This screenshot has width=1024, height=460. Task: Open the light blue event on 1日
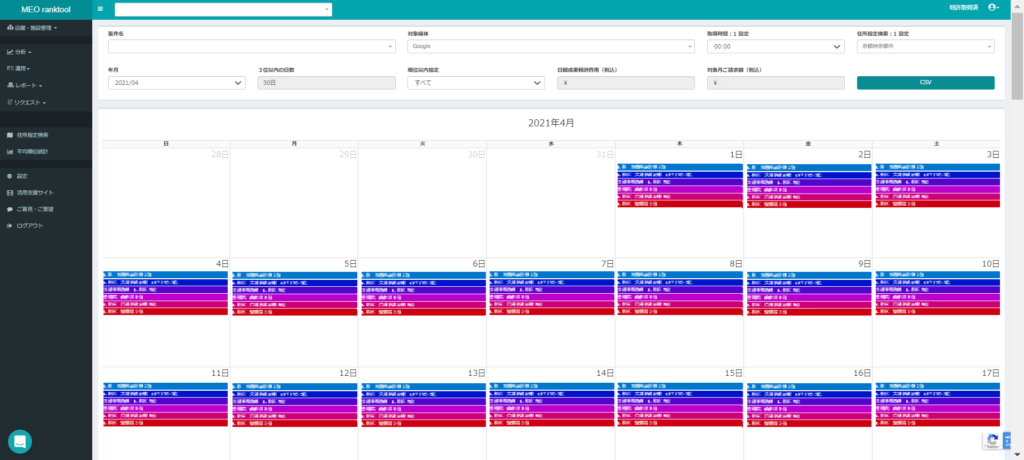coord(679,167)
